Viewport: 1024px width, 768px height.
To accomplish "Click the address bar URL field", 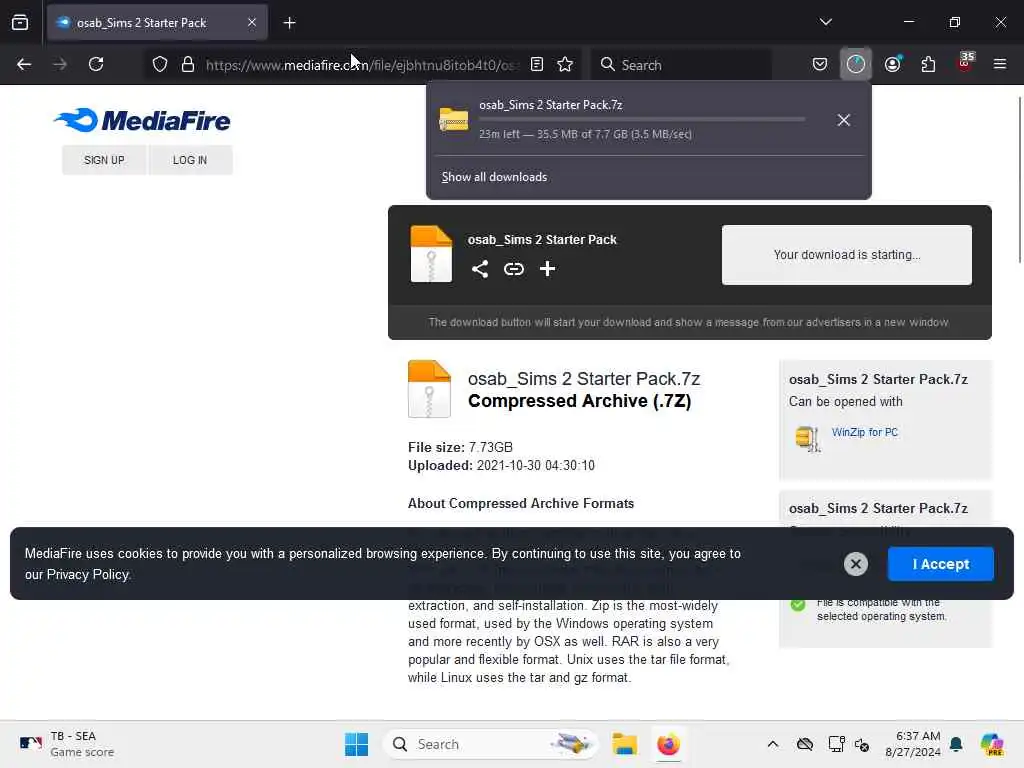I will click(x=362, y=65).
